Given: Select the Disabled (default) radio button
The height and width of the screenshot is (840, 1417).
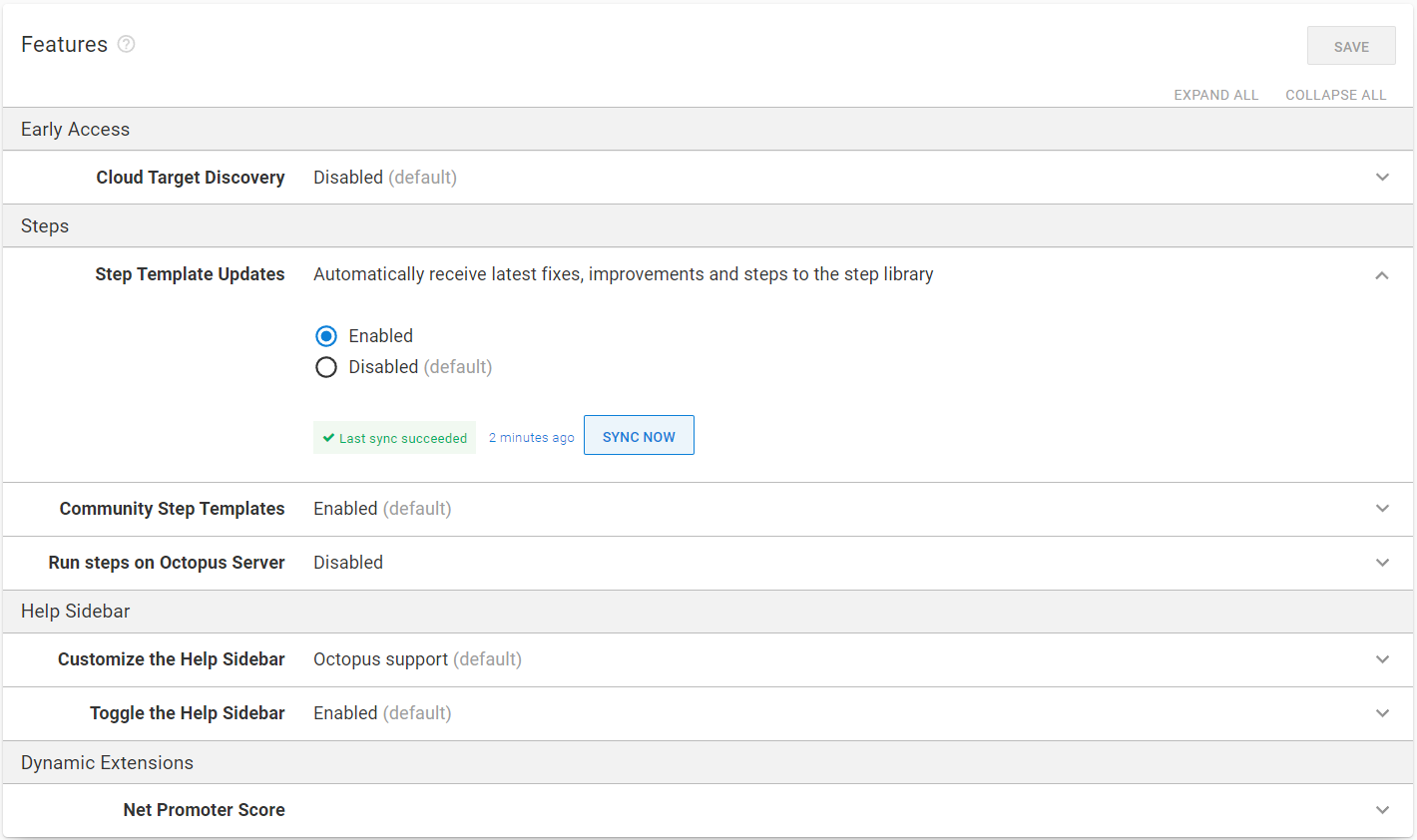Looking at the screenshot, I should click(x=326, y=367).
